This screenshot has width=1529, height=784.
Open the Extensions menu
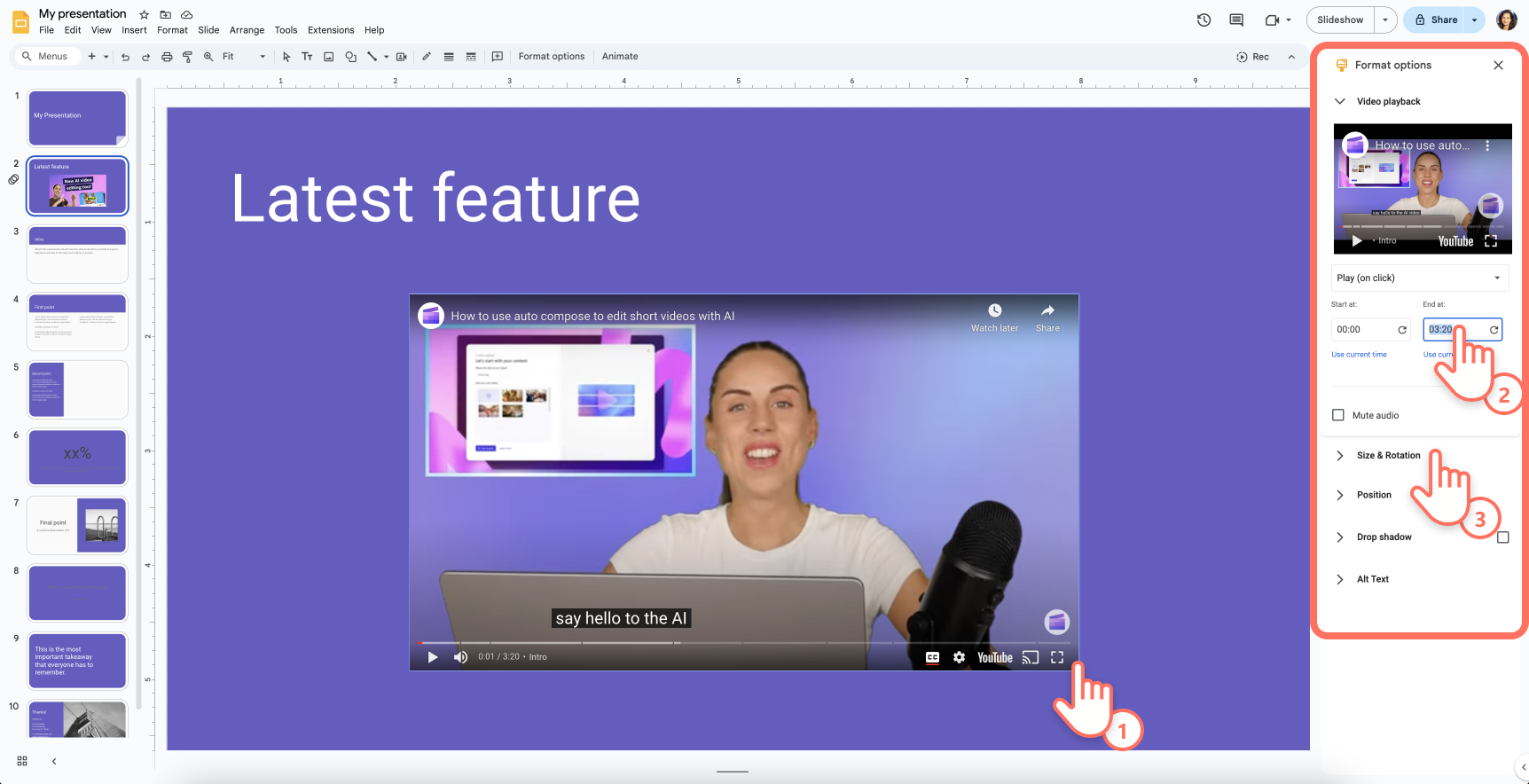(x=331, y=30)
